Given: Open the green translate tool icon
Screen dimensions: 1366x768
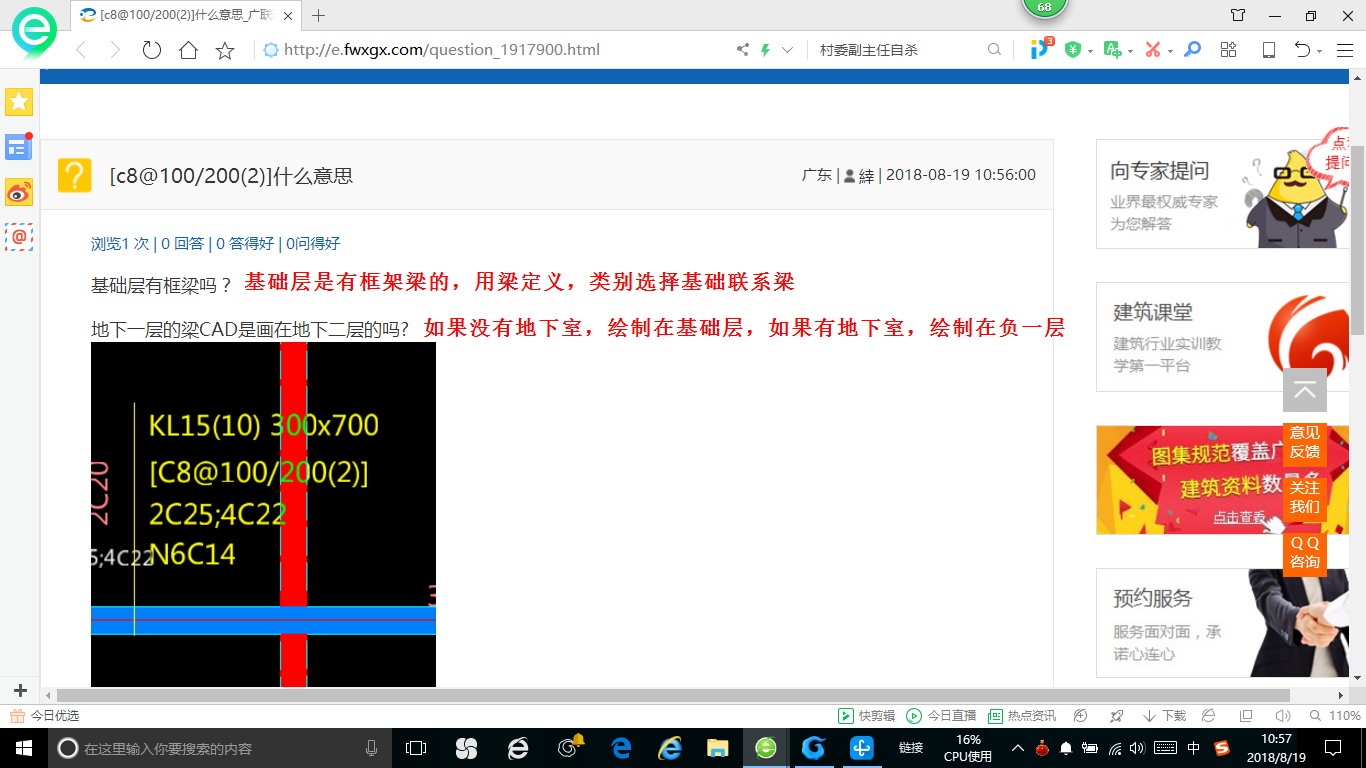Looking at the screenshot, I should click(x=1111, y=49).
